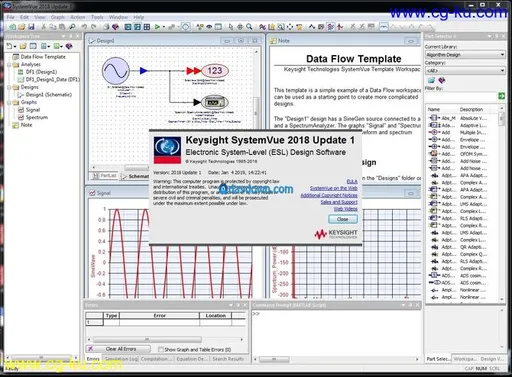Image resolution: width=512 pixels, height=377 pixels.
Task: Click into the Filter By input field
Action: tap(461, 96)
